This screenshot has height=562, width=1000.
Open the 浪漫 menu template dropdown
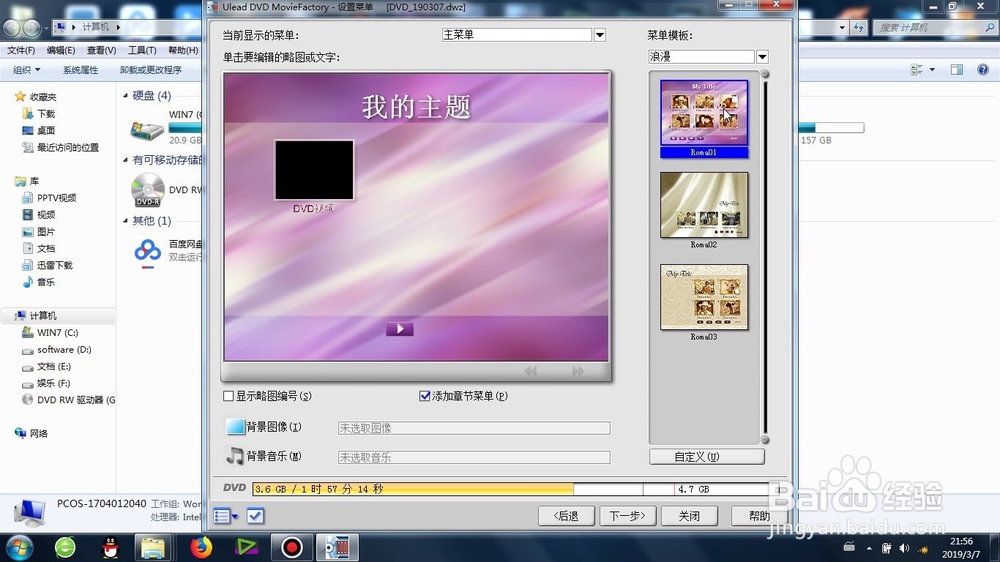tap(762, 57)
